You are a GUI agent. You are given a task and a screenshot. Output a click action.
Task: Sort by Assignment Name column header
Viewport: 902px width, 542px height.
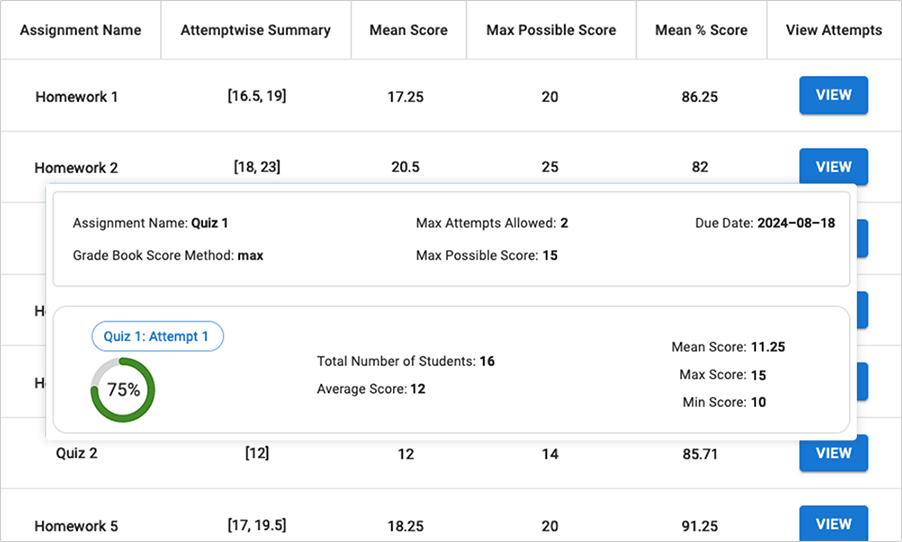coord(80,30)
